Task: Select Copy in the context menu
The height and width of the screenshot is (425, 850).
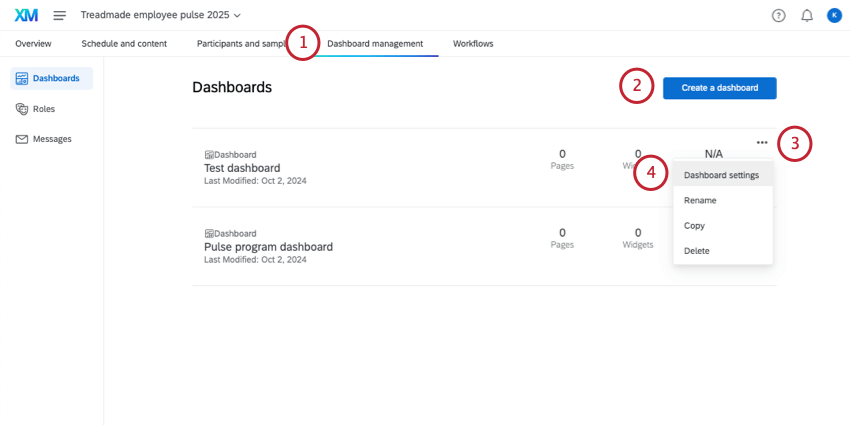Action: [x=695, y=225]
